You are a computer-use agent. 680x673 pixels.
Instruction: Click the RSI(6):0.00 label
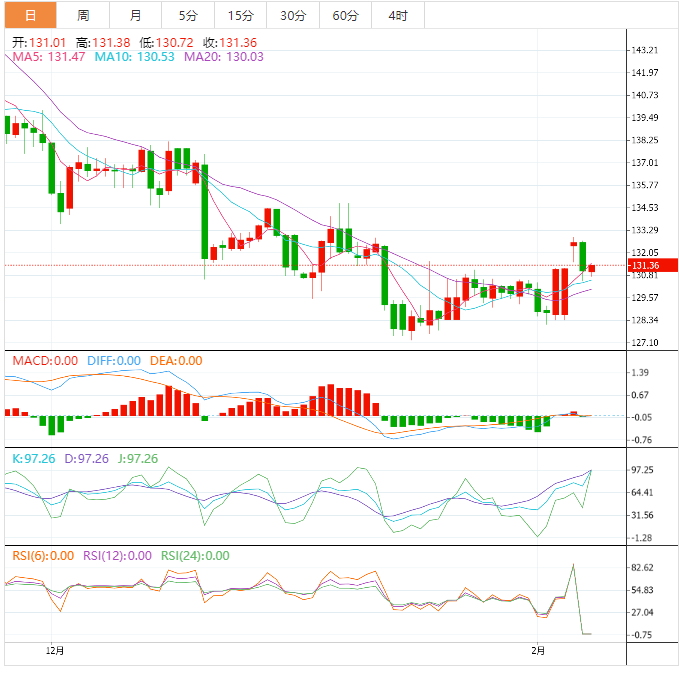(x=43, y=556)
